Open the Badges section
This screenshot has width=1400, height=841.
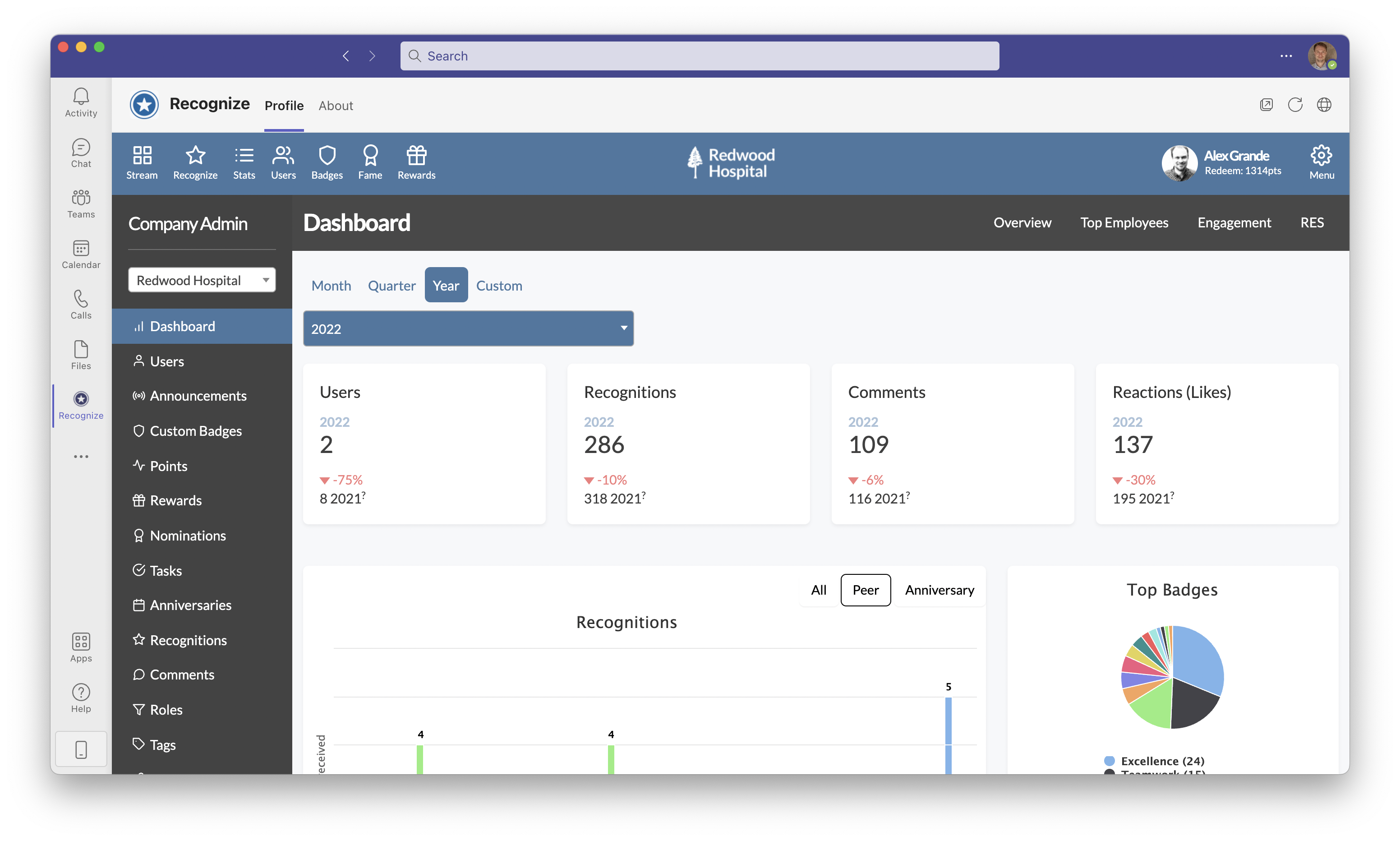click(x=327, y=162)
